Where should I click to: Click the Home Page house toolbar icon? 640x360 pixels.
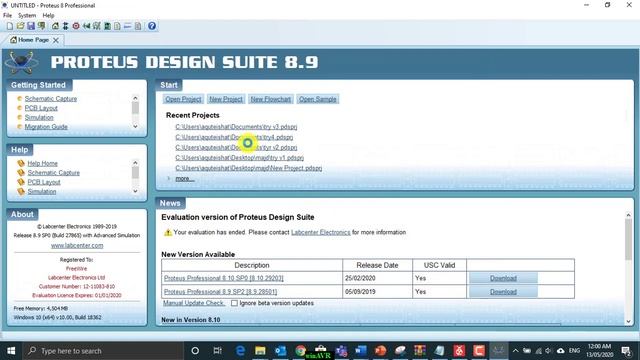(55, 26)
